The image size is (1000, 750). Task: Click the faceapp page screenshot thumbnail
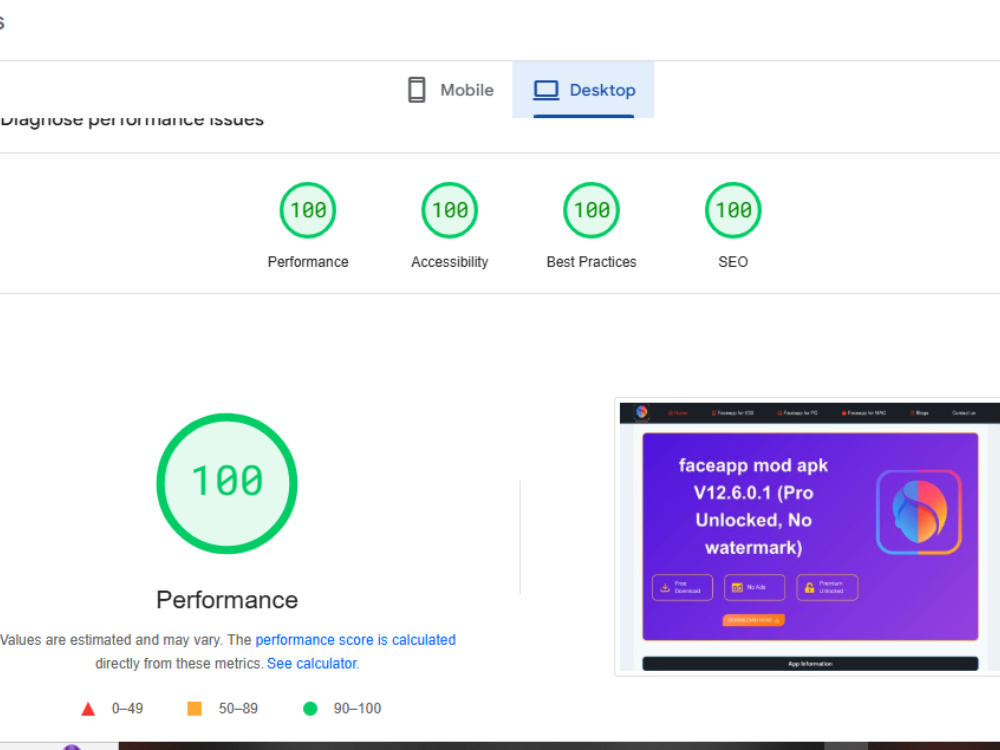(809, 536)
